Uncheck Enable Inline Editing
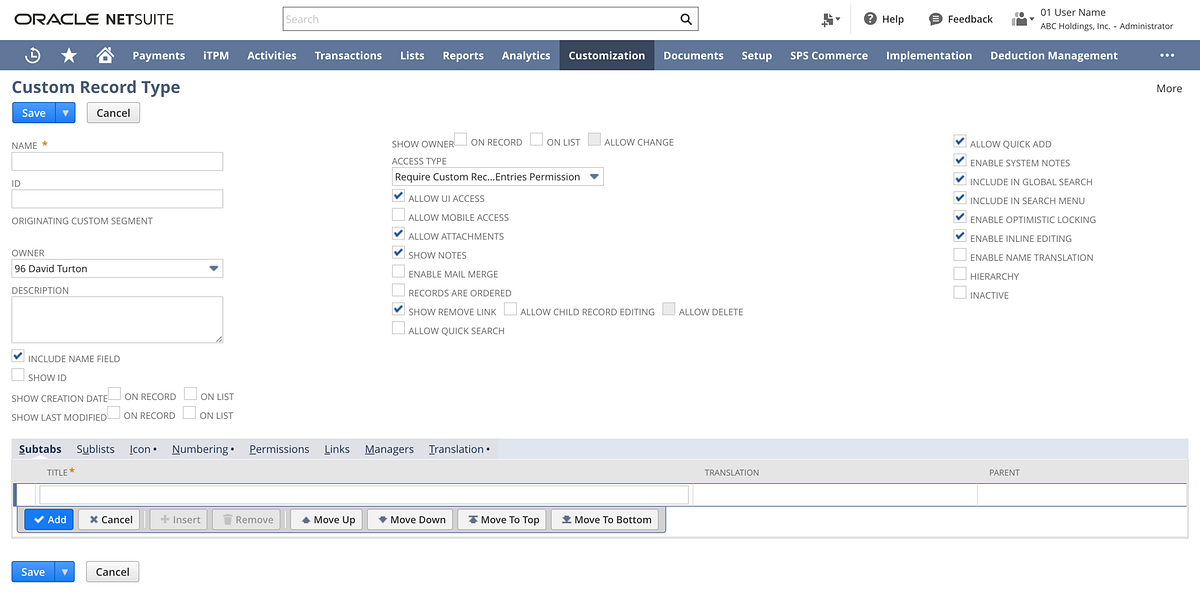Viewport: 1200px width, 592px height. point(959,236)
